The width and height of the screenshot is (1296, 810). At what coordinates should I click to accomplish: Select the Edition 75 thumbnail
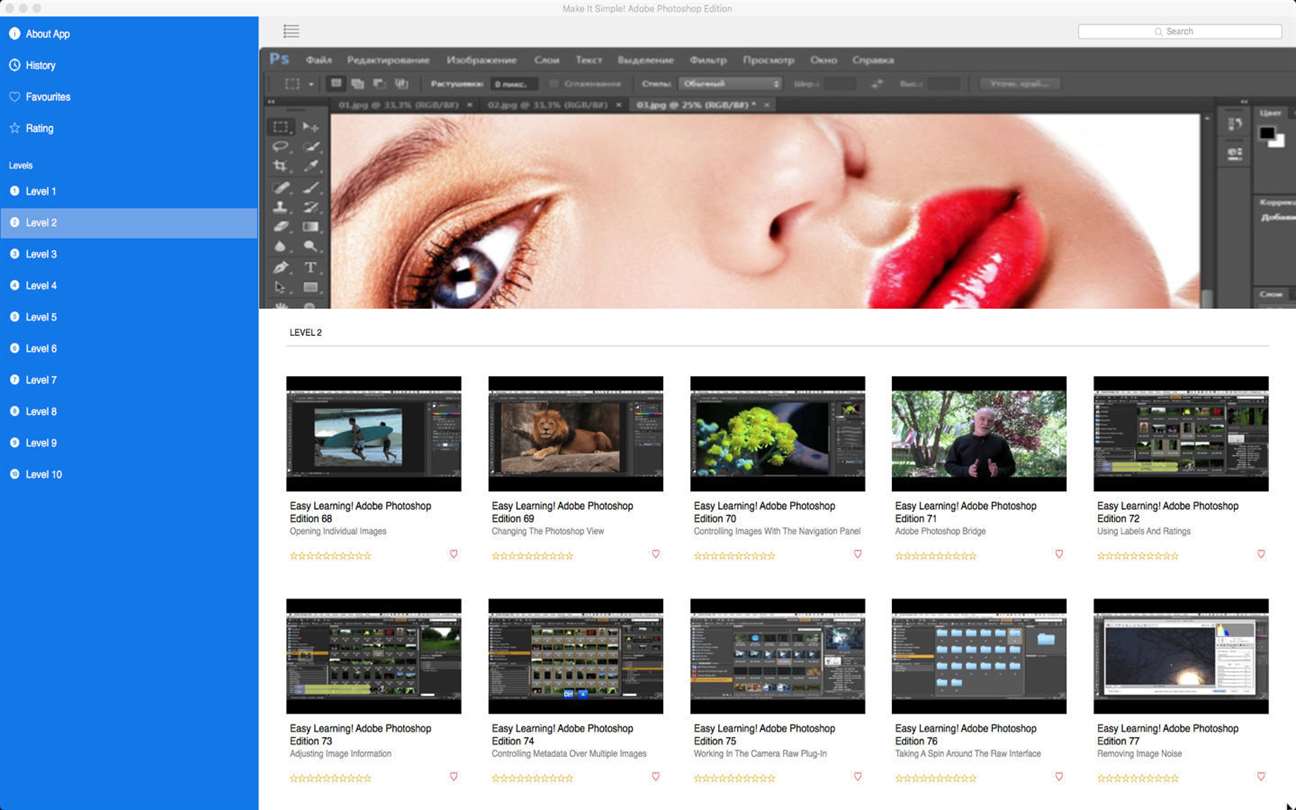pos(778,656)
